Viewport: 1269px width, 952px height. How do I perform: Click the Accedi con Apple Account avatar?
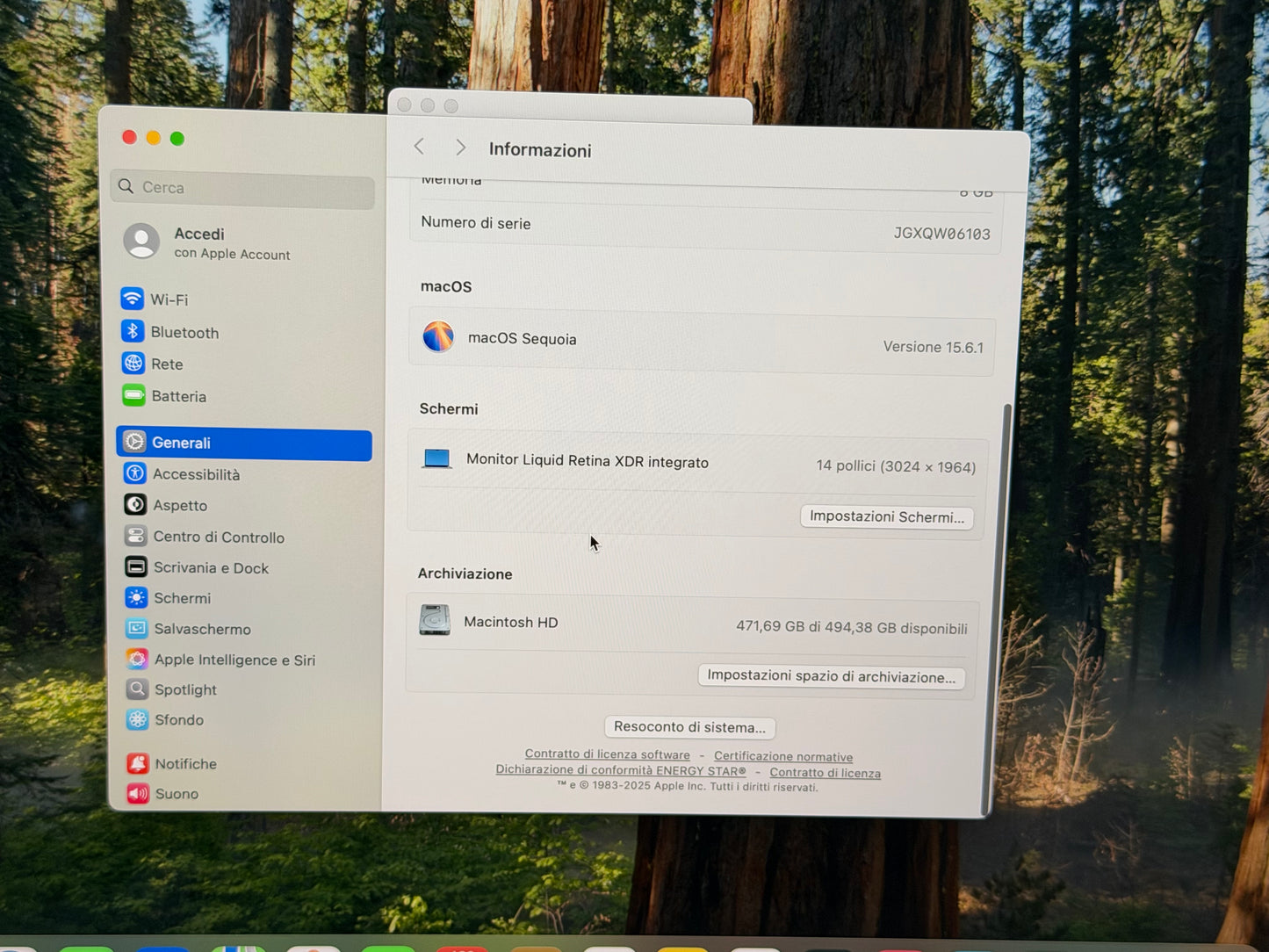[x=141, y=241]
